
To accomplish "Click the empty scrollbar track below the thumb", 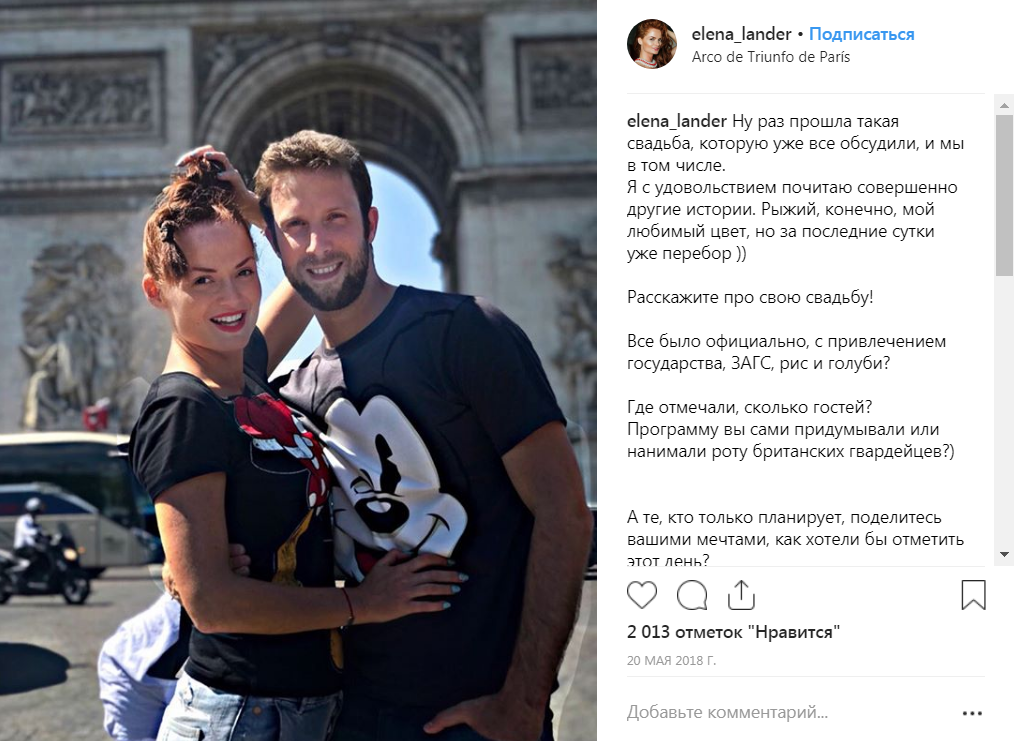I will click(1004, 411).
